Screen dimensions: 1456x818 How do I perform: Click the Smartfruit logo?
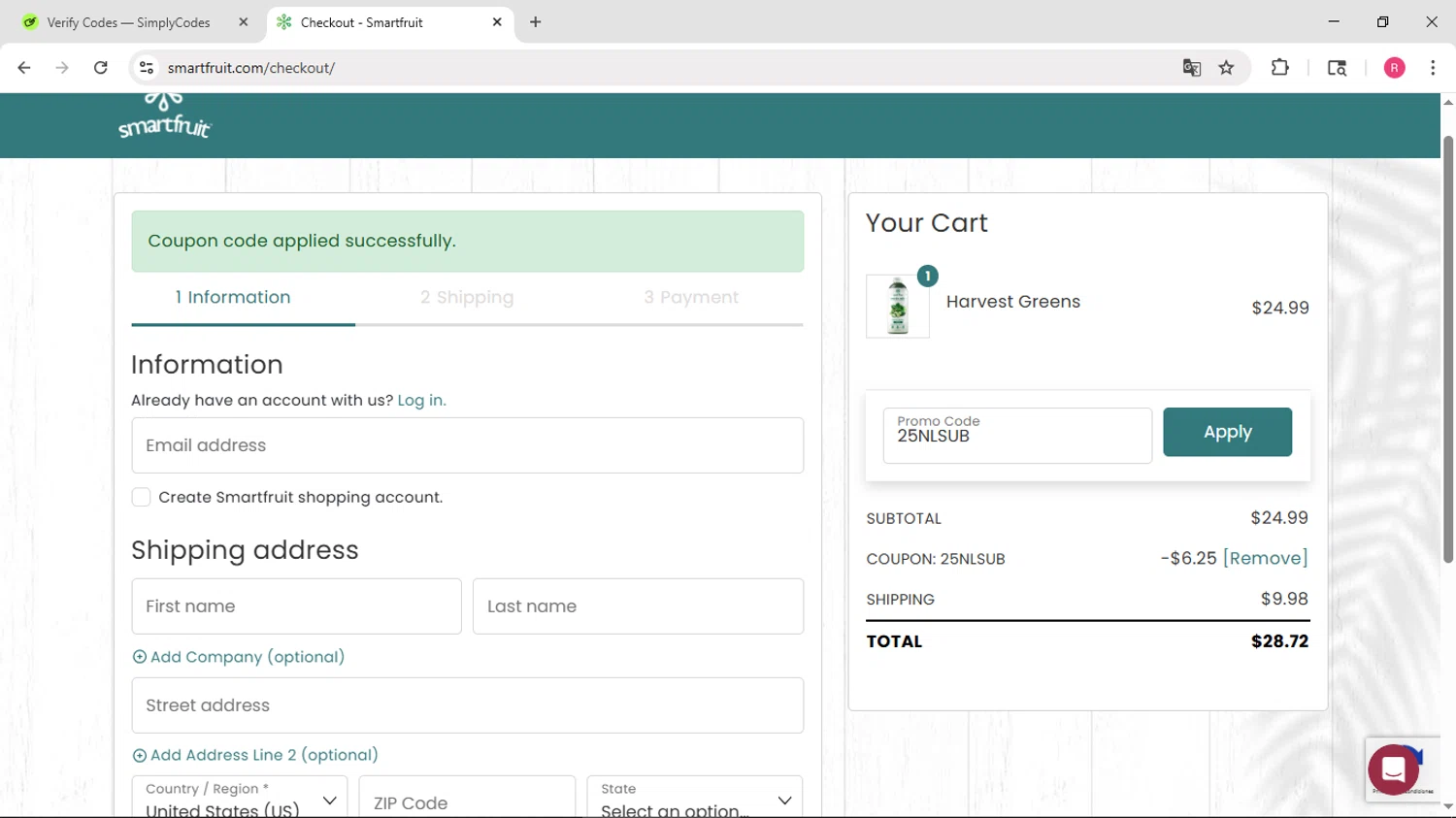coord(164,117)
